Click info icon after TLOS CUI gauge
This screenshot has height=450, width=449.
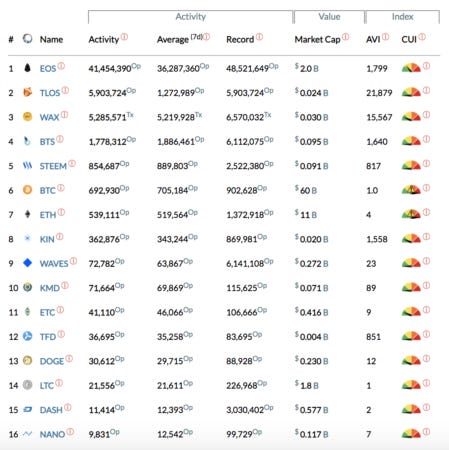tap(426, 90)
